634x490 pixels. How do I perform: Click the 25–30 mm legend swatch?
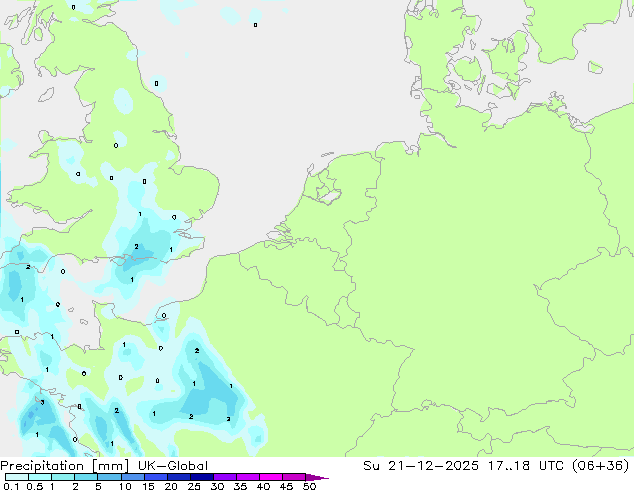201,477
